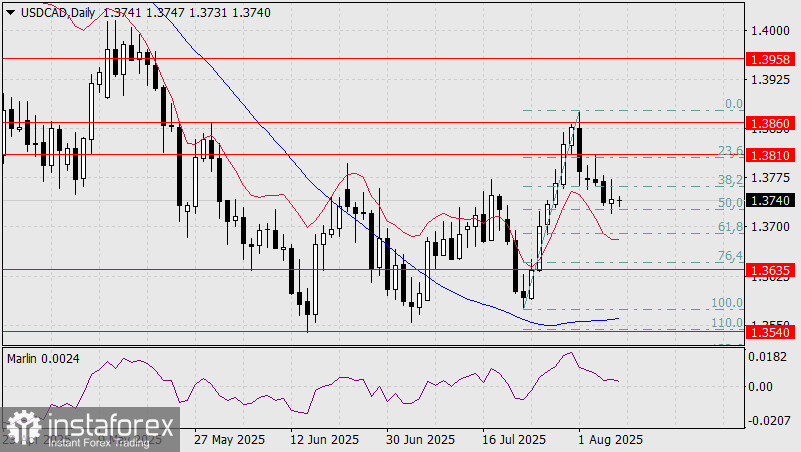Select the -0.0207 oscillator scale value
Image resolution: width=801 pixels, height=452 pixels.
(x=768, y=421)
